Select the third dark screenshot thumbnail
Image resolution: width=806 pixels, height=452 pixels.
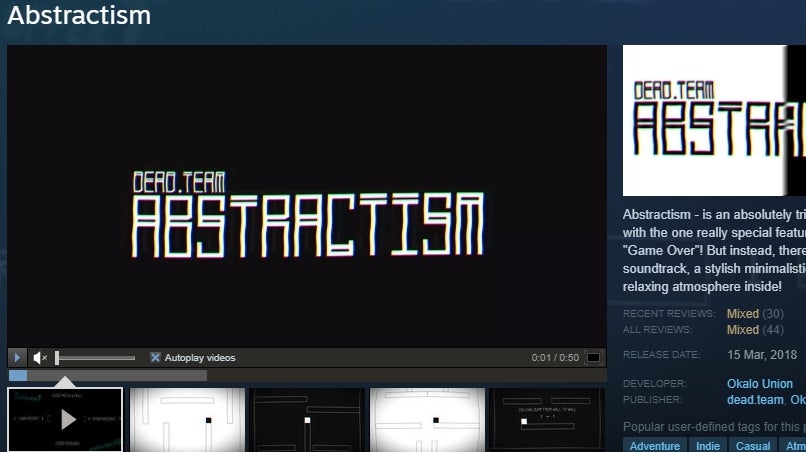coord(307,419)
